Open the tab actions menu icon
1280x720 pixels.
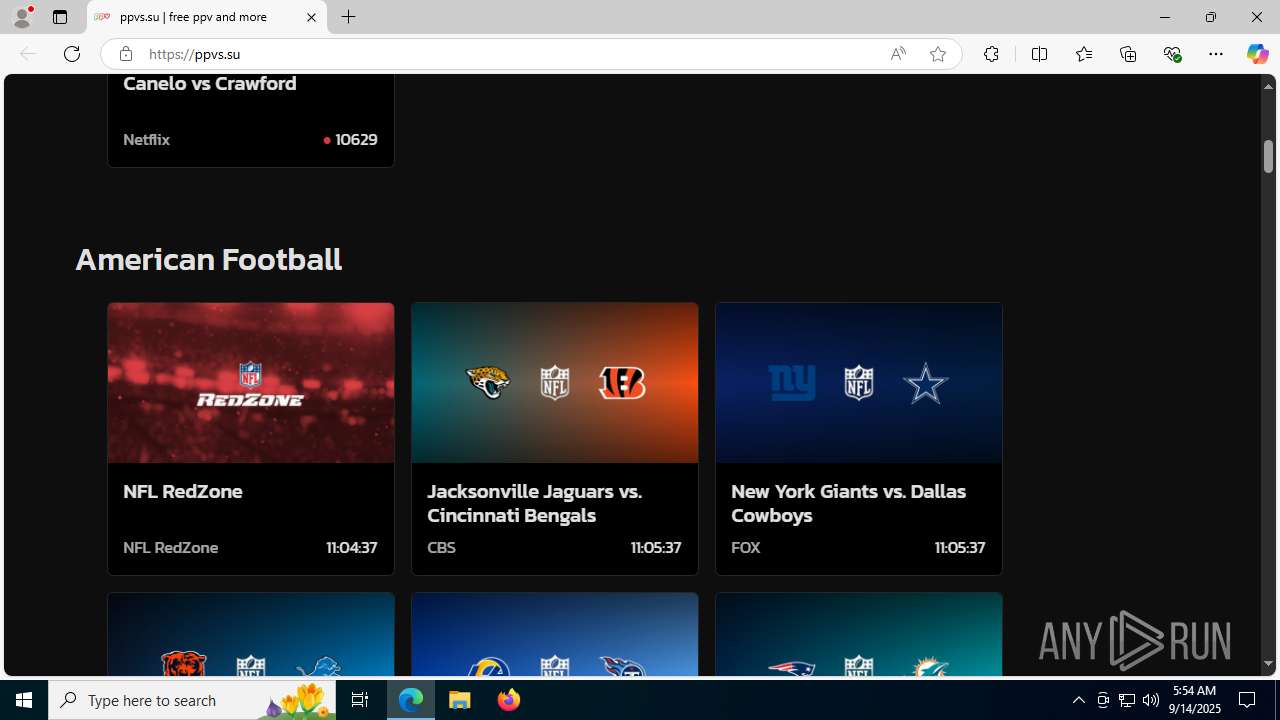60,17
